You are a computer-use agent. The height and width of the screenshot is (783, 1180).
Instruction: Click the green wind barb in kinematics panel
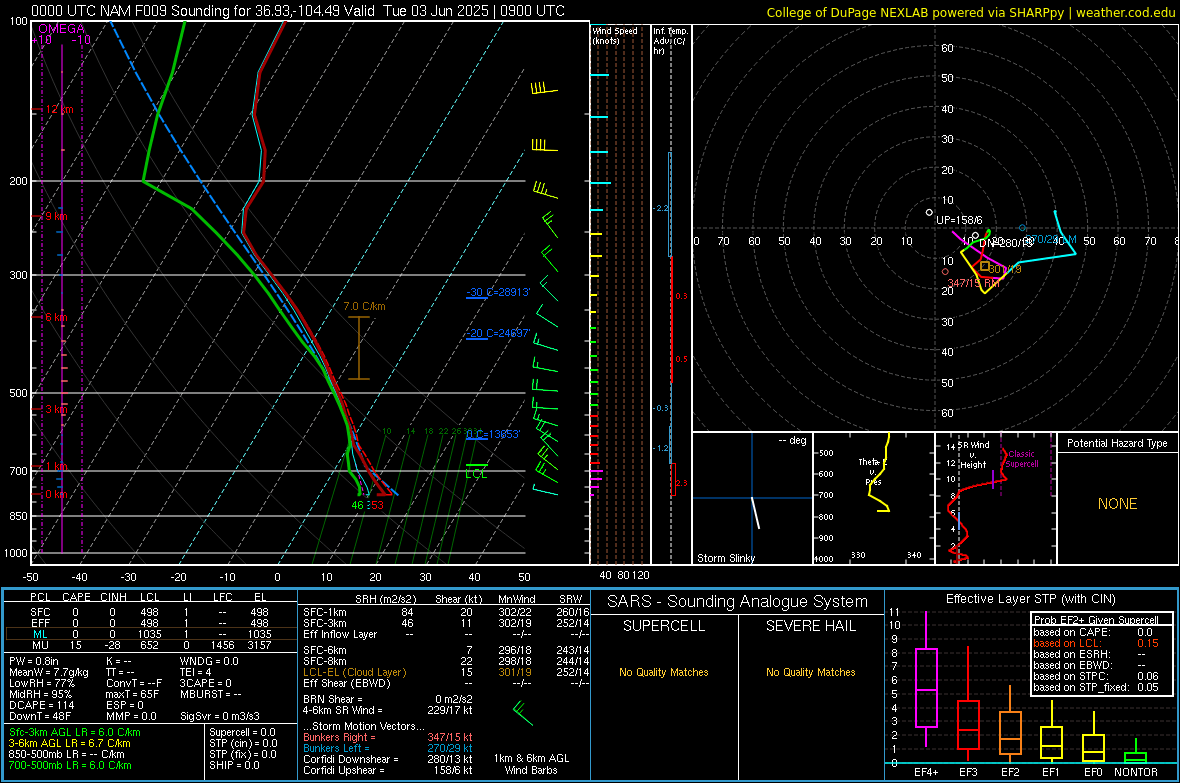click(522, 714)
